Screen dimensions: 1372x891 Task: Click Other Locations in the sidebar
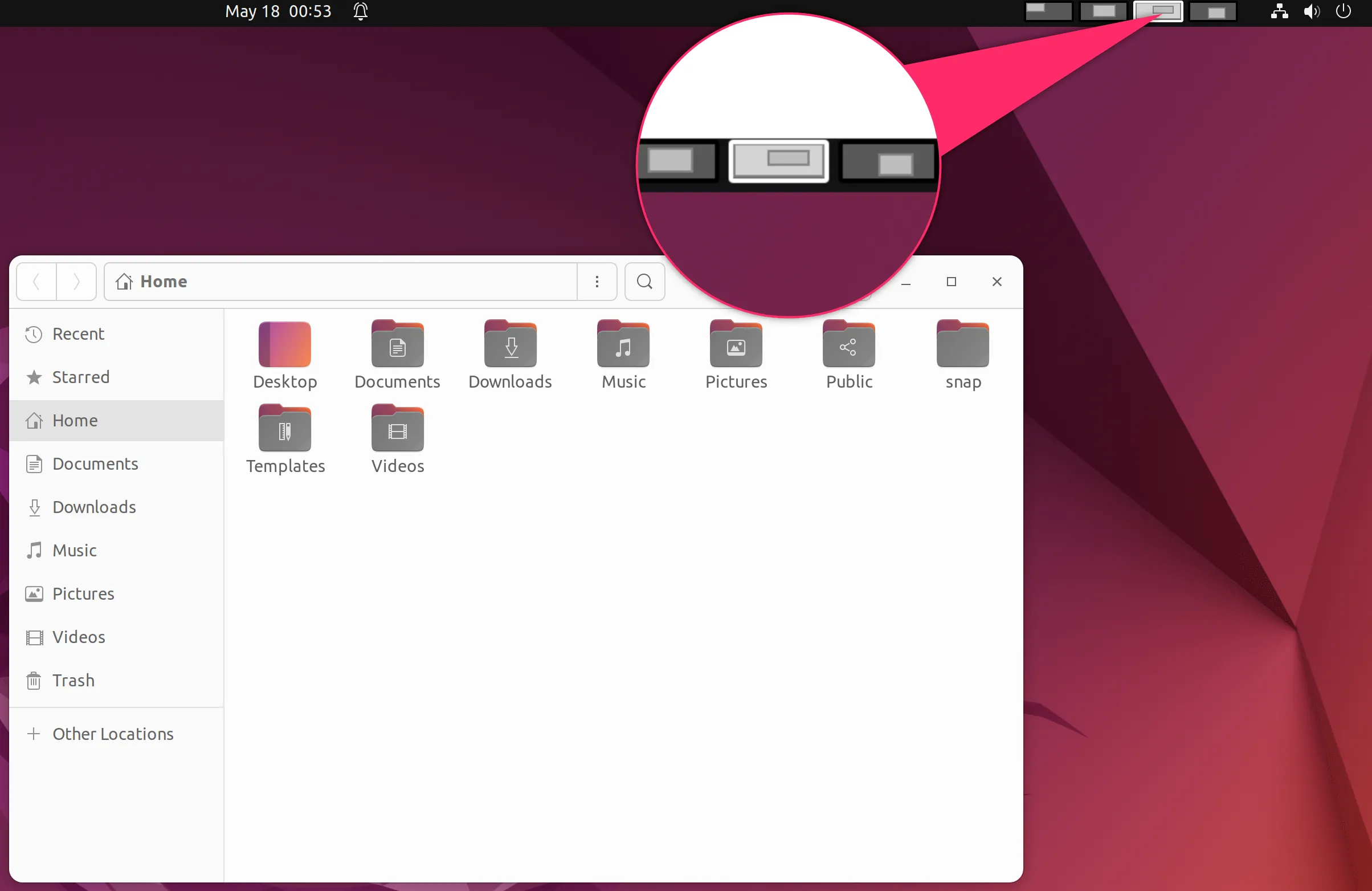pos(112,734)
